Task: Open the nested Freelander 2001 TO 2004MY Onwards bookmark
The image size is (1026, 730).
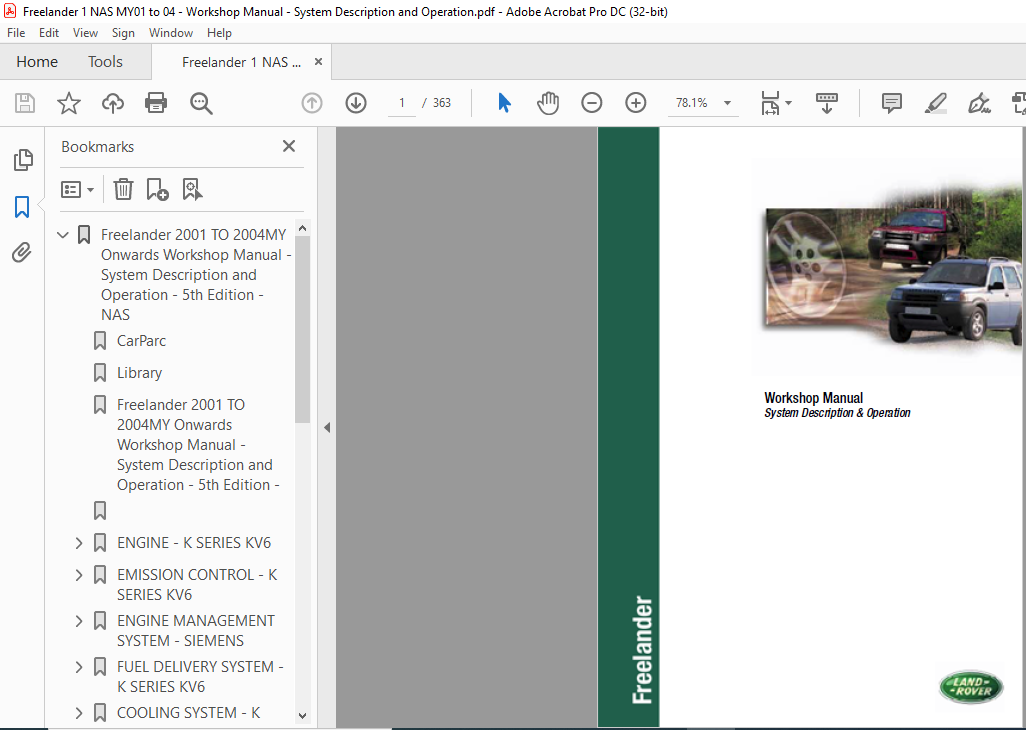Action: click(x=198, y=445)
